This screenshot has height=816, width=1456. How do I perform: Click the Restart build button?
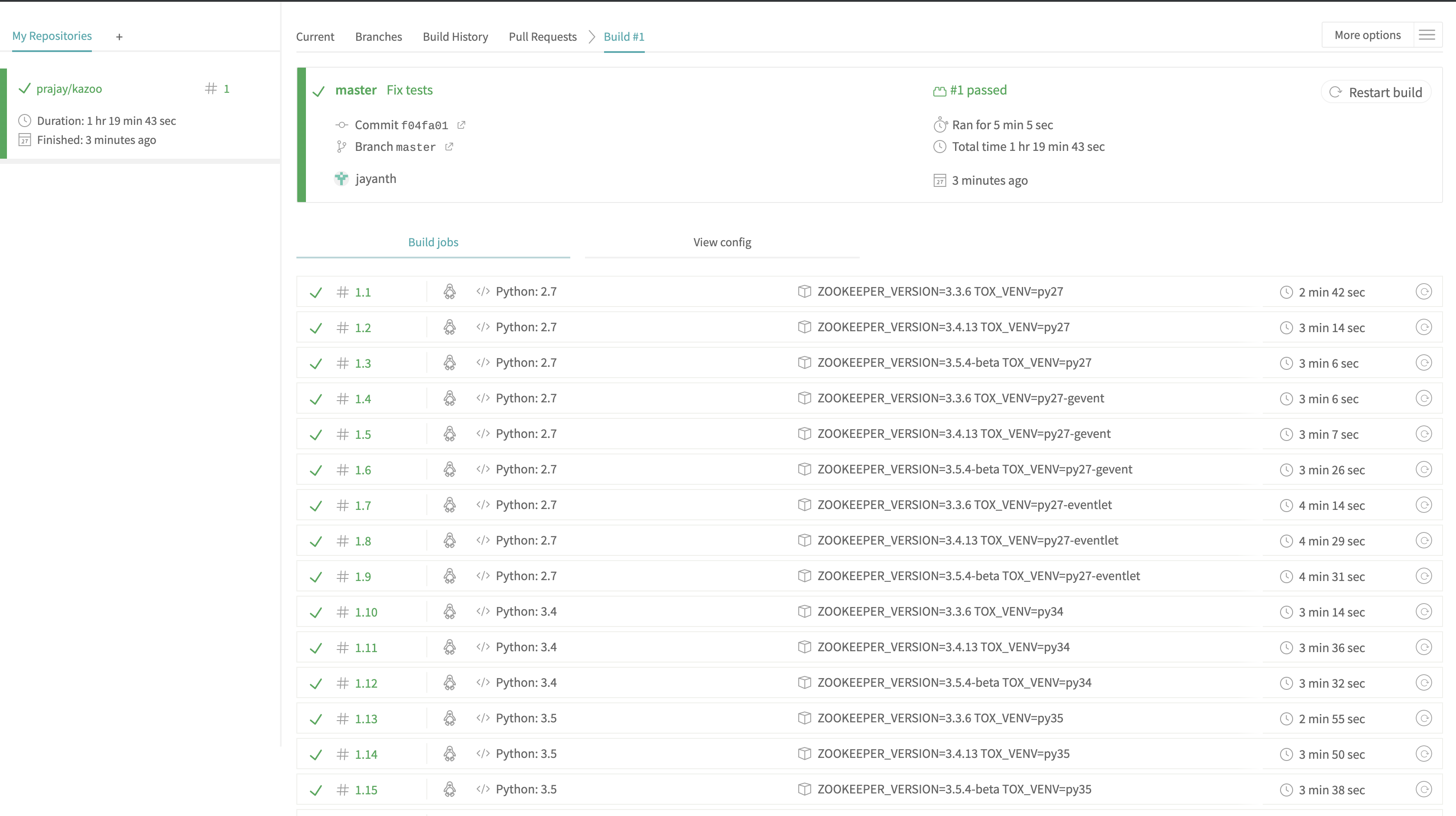click(x=1376, y=92)
